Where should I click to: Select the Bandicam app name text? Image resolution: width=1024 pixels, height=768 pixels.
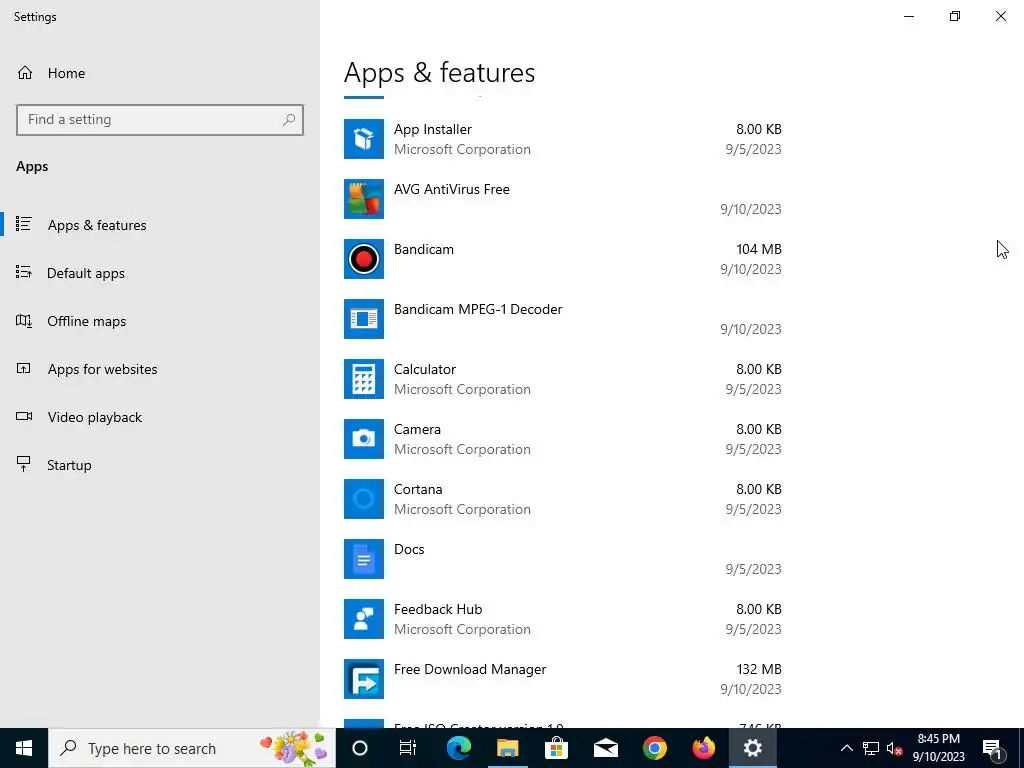(x=423, y=249)
